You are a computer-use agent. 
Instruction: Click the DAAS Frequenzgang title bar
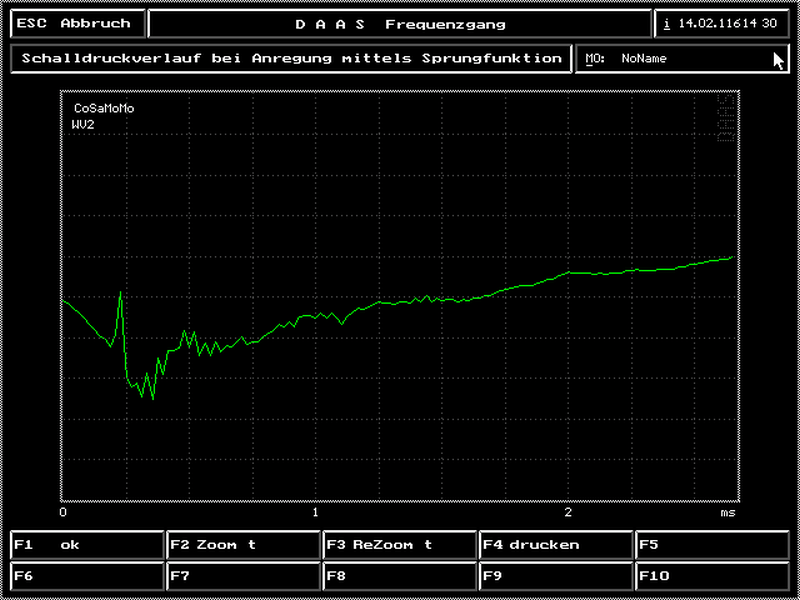click(x=400, y=24)
